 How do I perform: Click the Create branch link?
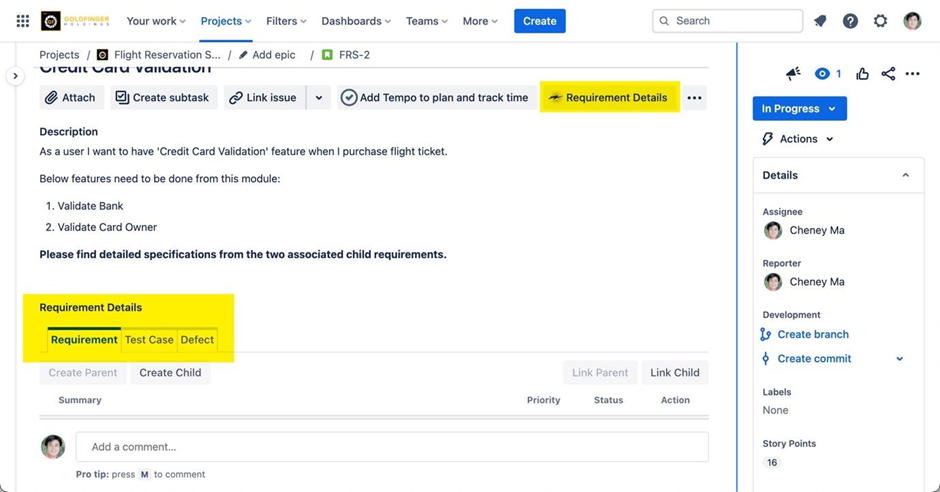[x=812, y=335]
